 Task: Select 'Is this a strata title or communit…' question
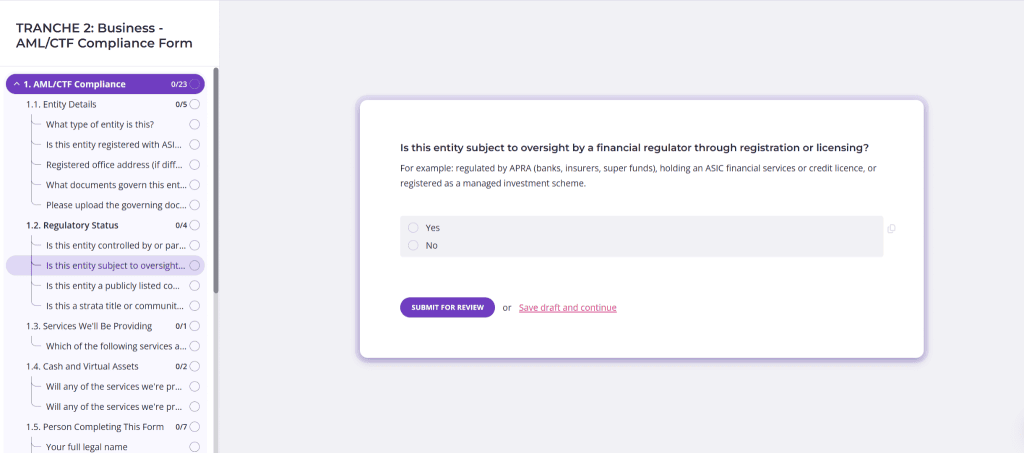[115, 305]
